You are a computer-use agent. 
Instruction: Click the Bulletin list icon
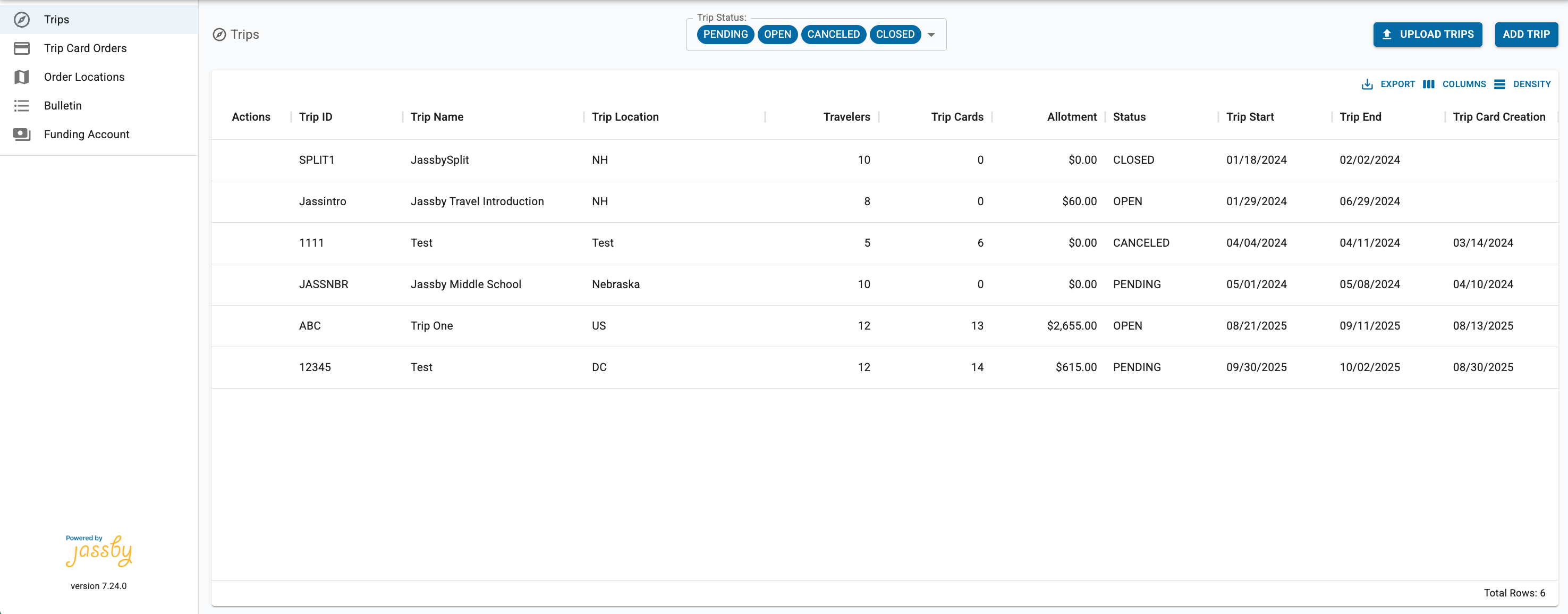(x=22, y=105)
